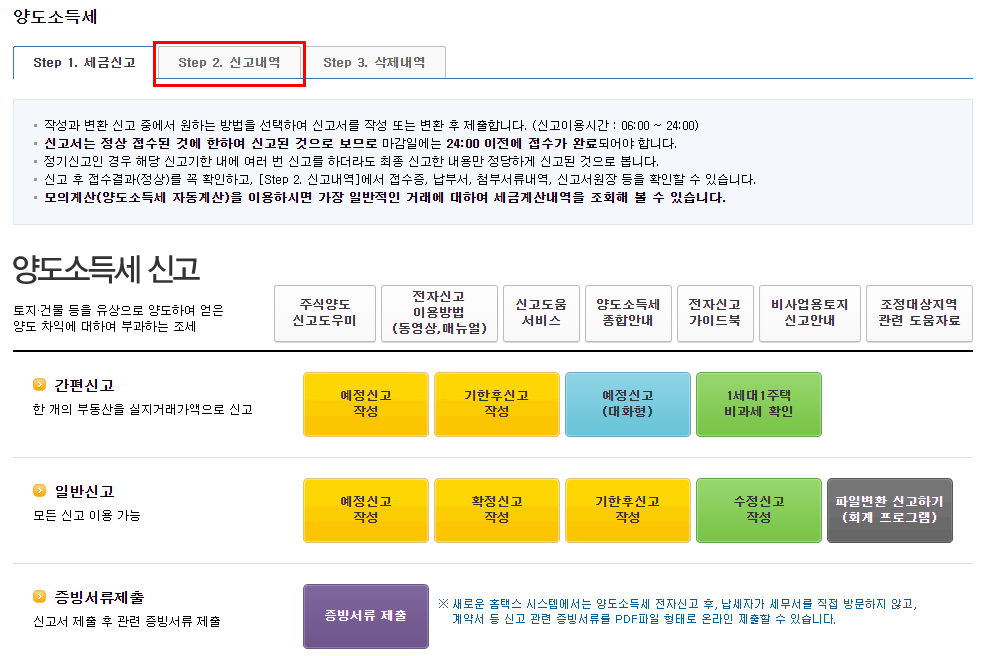Start 예정신고 작성 under 일반신고
The height and width of the screenshot is (656, 984).
tap(365, 510)
